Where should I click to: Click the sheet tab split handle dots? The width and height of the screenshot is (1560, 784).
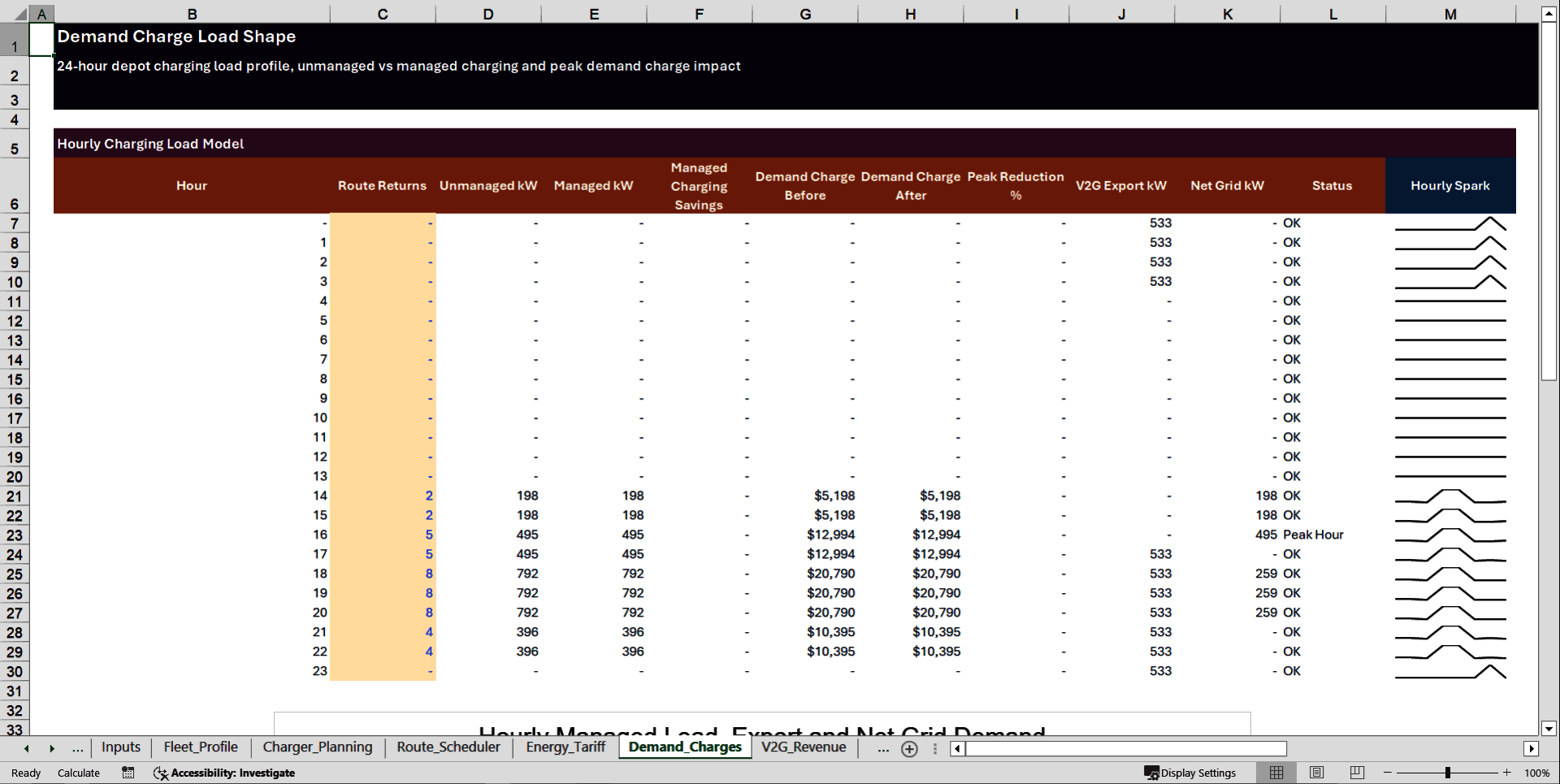(935, 749)
